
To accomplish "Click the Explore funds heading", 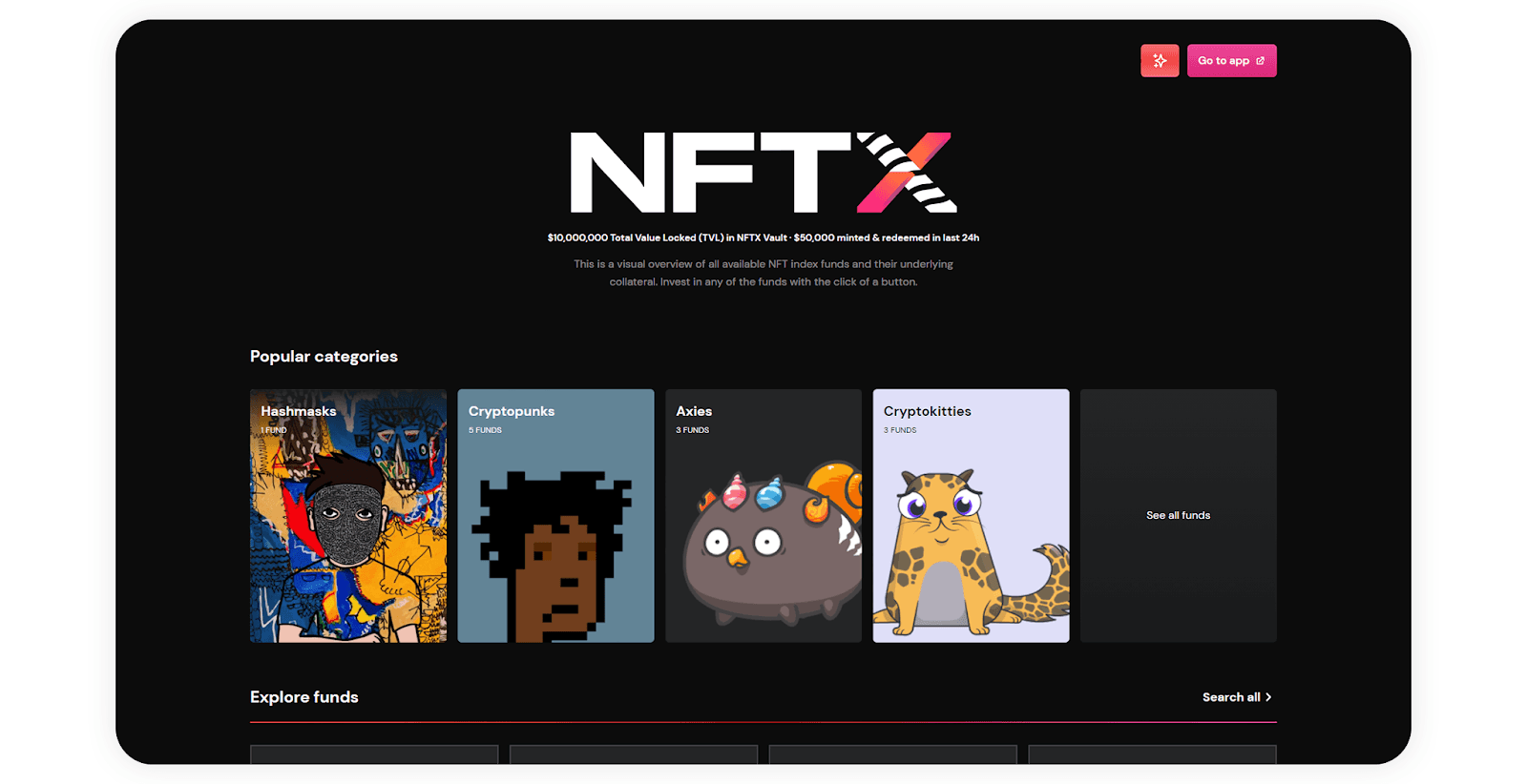I will tap(304, 697).
